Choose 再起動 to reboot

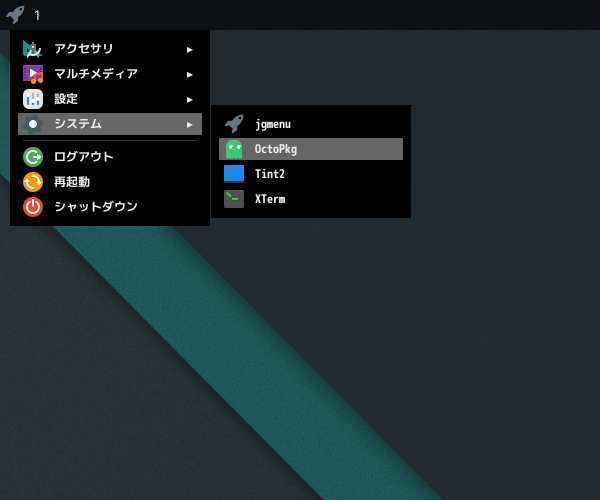(110, 182)
